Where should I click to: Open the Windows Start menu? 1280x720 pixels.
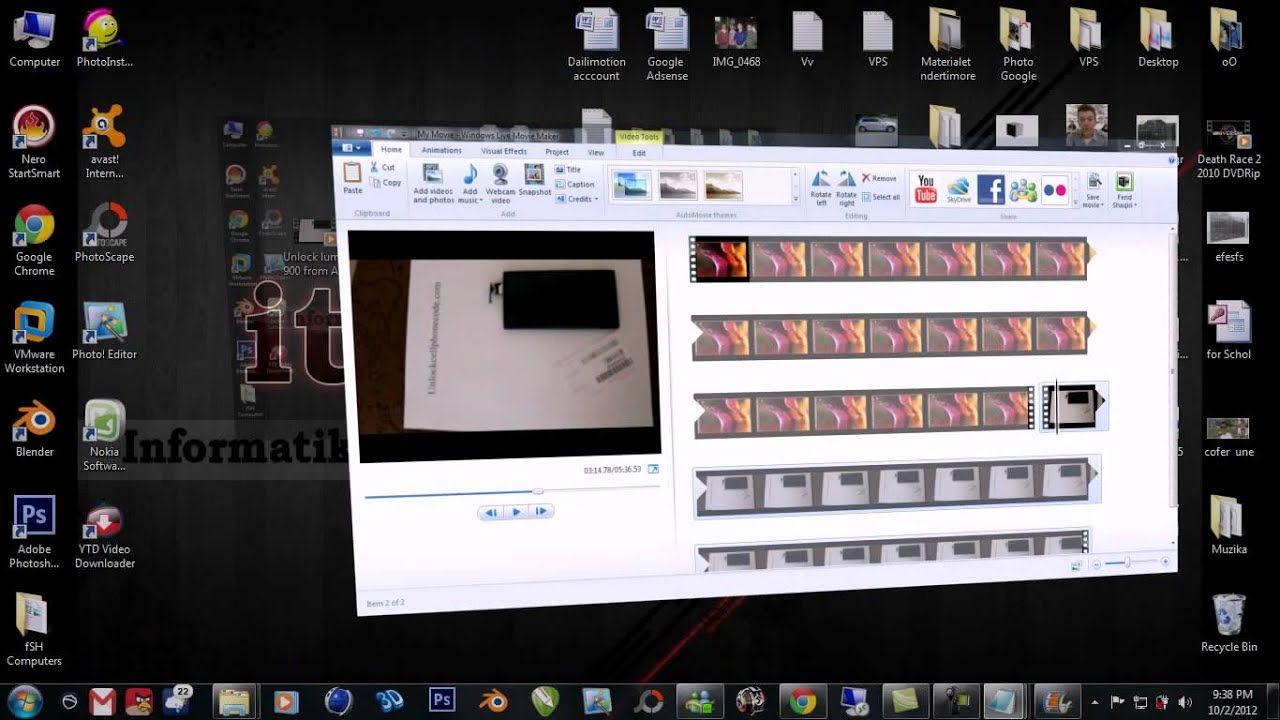coord(24,700)
